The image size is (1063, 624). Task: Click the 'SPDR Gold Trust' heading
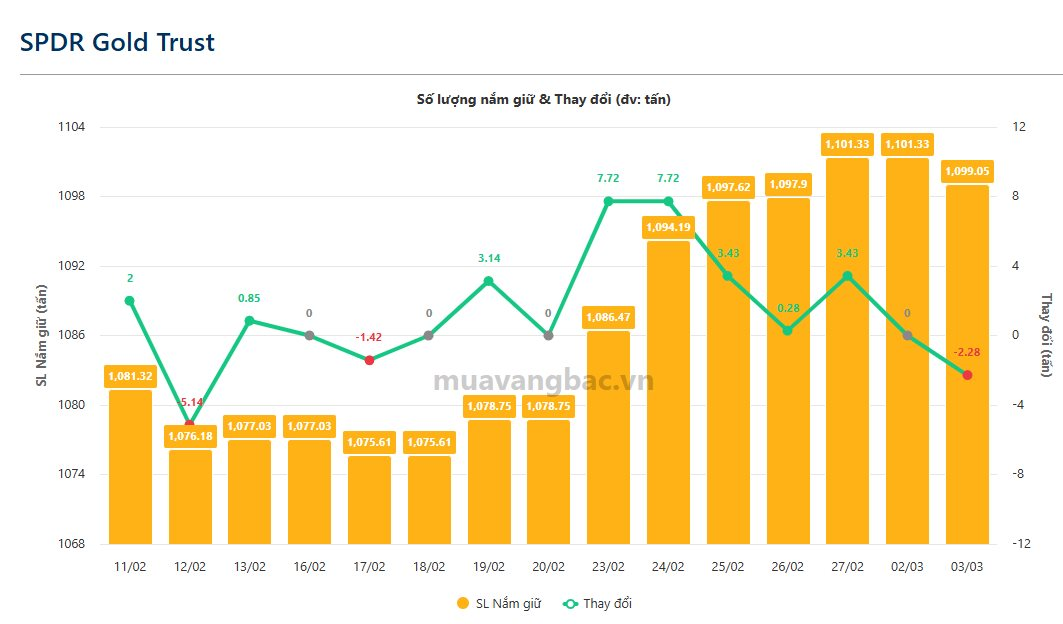117,42
